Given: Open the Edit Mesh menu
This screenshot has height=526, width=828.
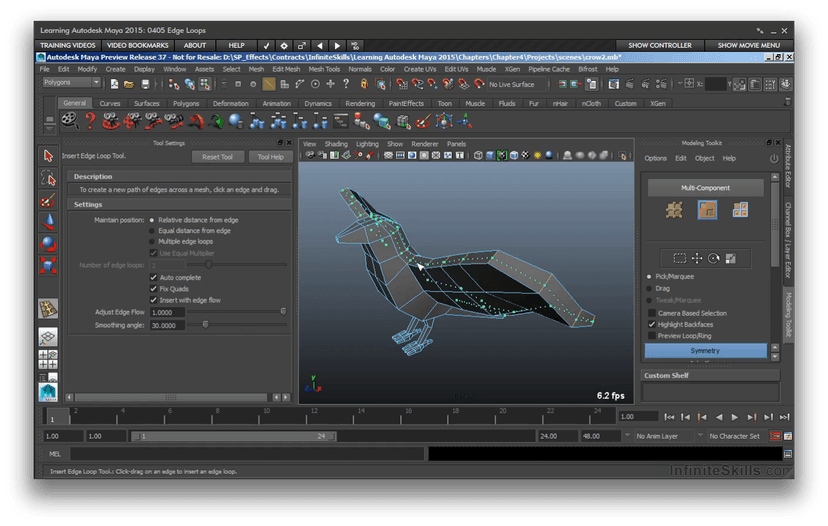Looking at the screenshot, I should coord(286,69).
